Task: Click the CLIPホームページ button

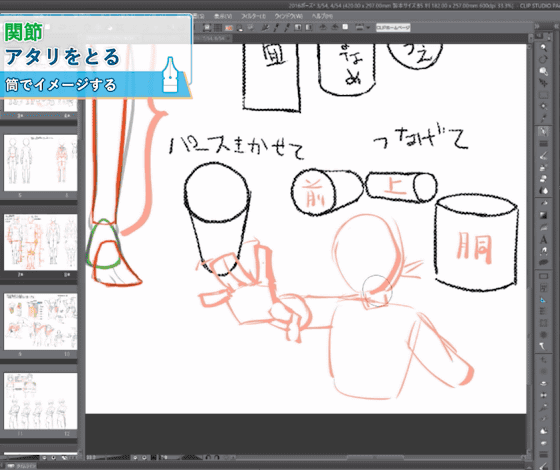Action: point(393,28)
